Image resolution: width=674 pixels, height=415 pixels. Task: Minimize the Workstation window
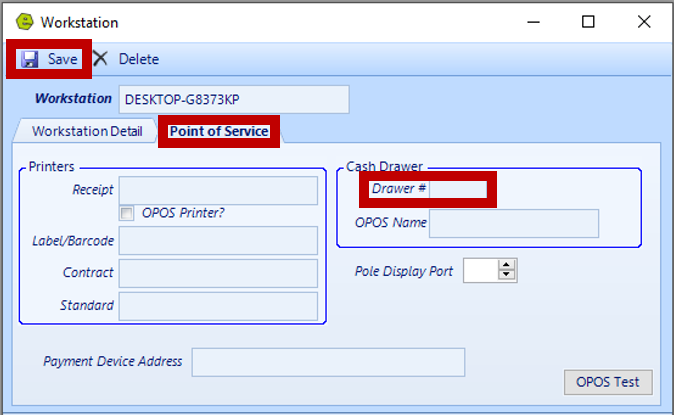click(533, 22)
